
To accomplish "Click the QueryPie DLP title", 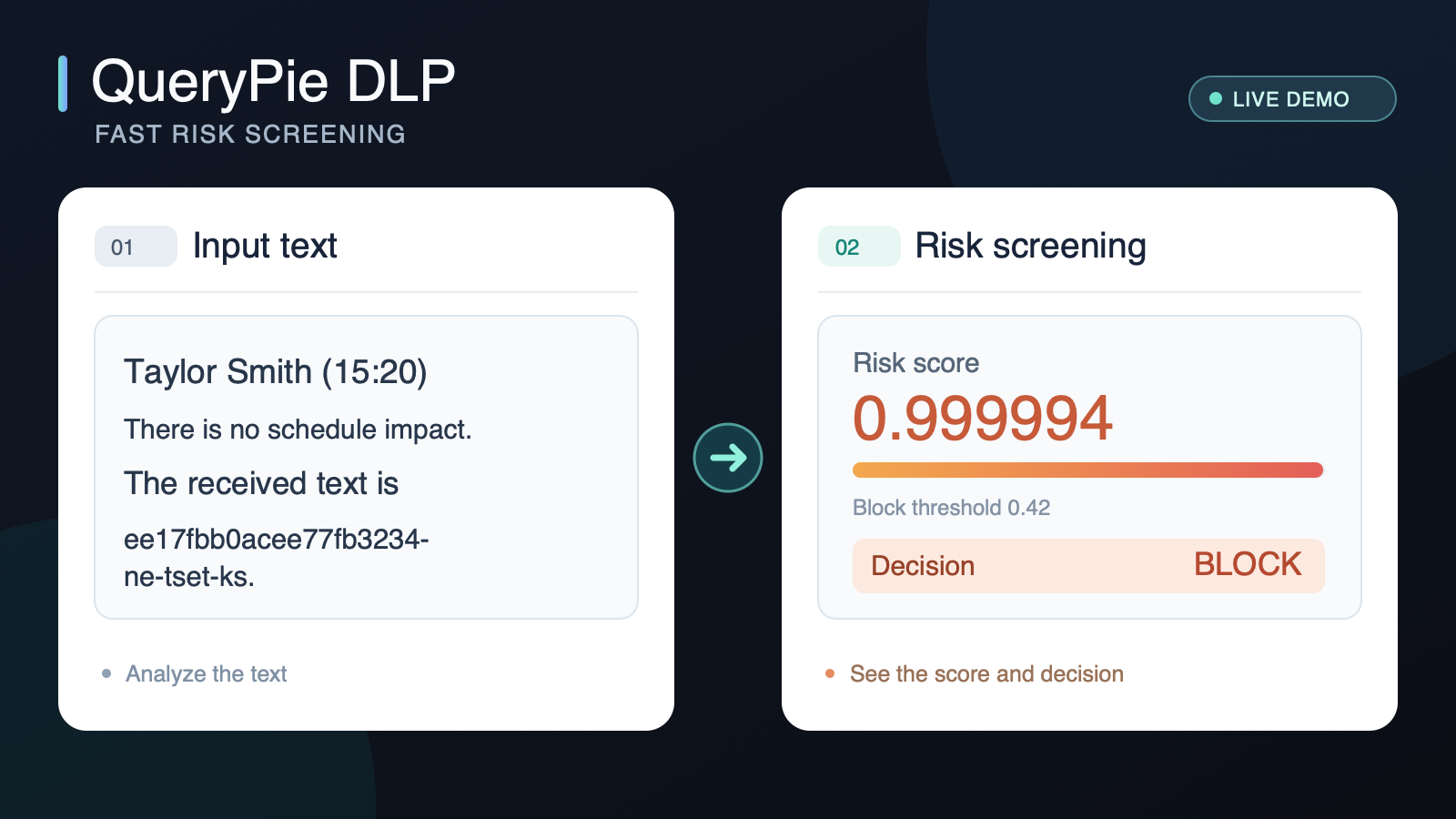I will coord(273,81).
